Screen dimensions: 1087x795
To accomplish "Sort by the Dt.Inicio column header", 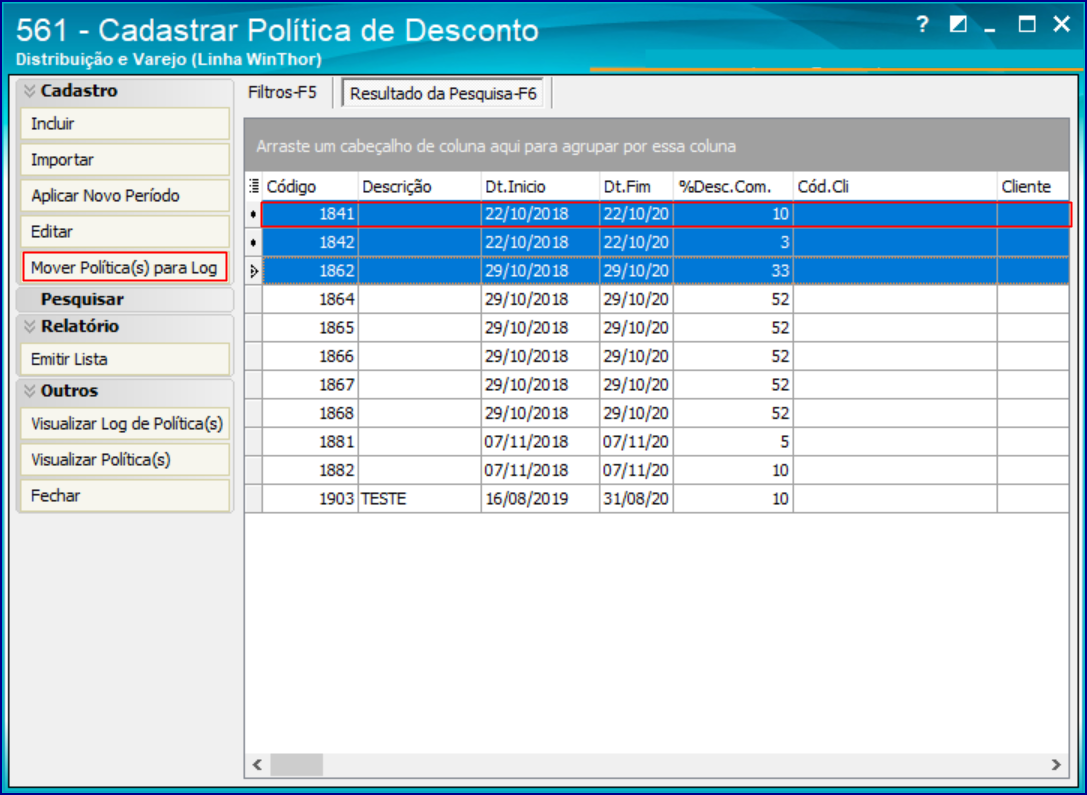I will click(x=540, y=186).
